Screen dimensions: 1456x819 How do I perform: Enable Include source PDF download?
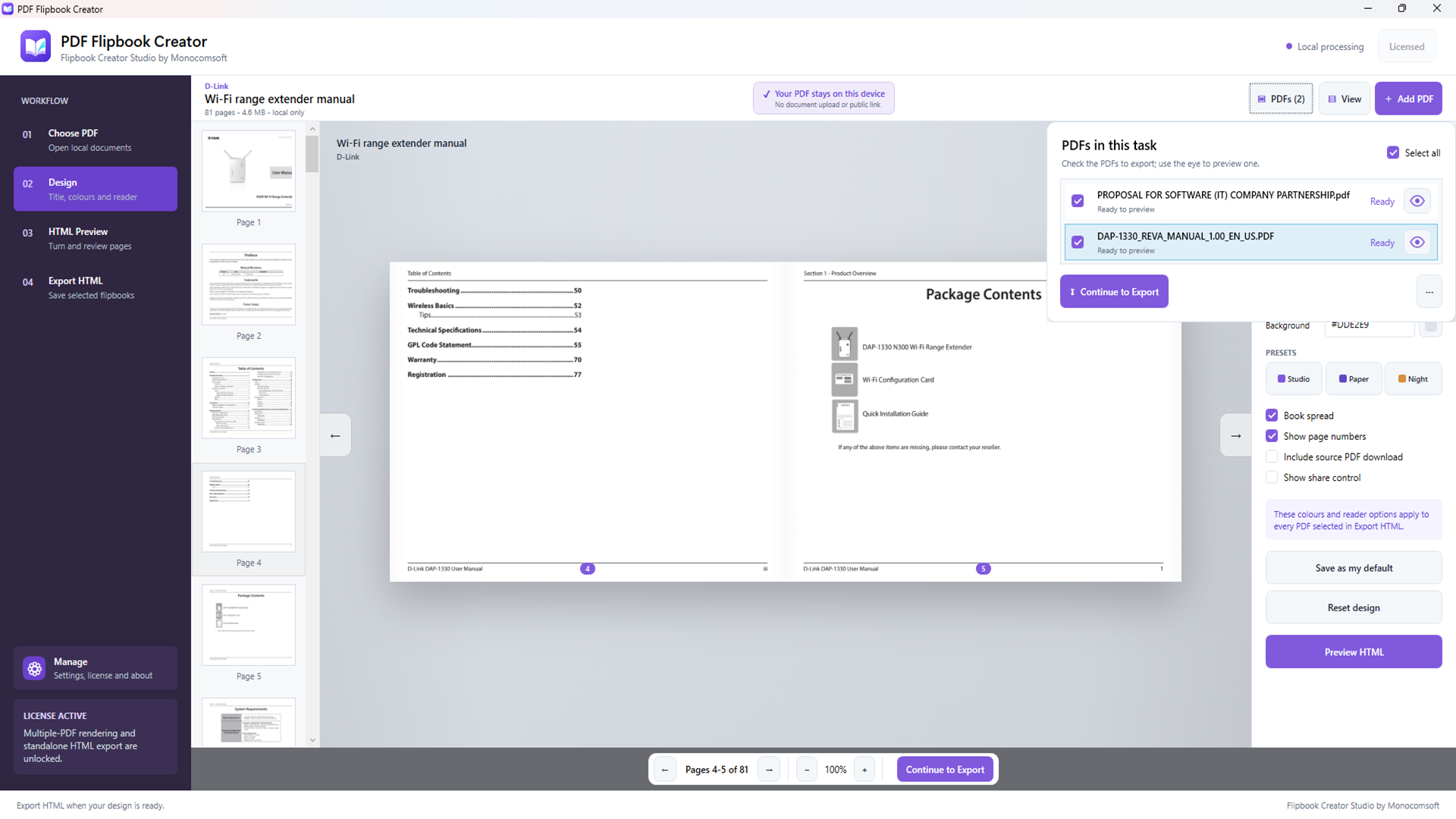pos(1272,457)
